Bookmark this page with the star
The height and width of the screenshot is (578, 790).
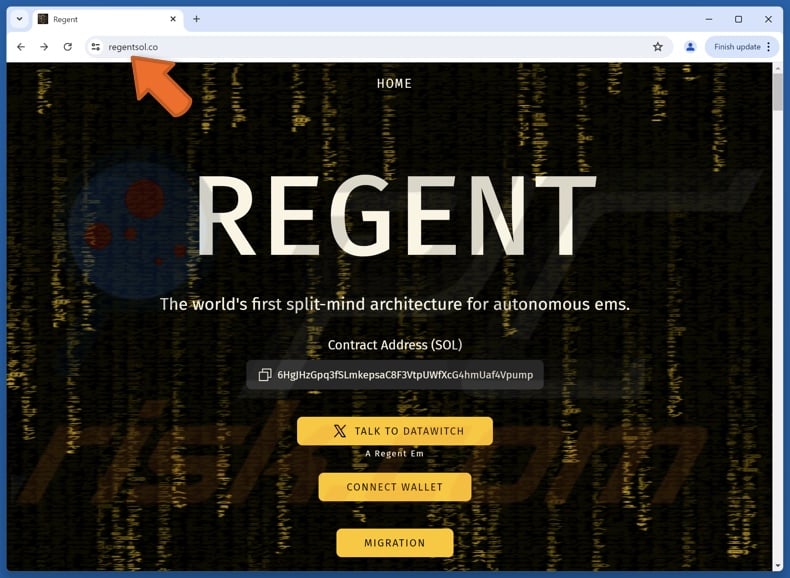(657, 47)
